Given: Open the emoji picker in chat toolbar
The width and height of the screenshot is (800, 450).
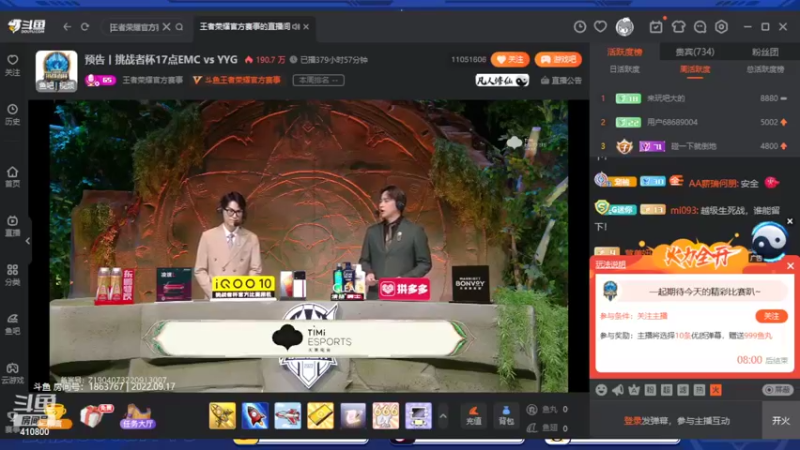Looking at the screenshot, I should click(x=602, y=390).
